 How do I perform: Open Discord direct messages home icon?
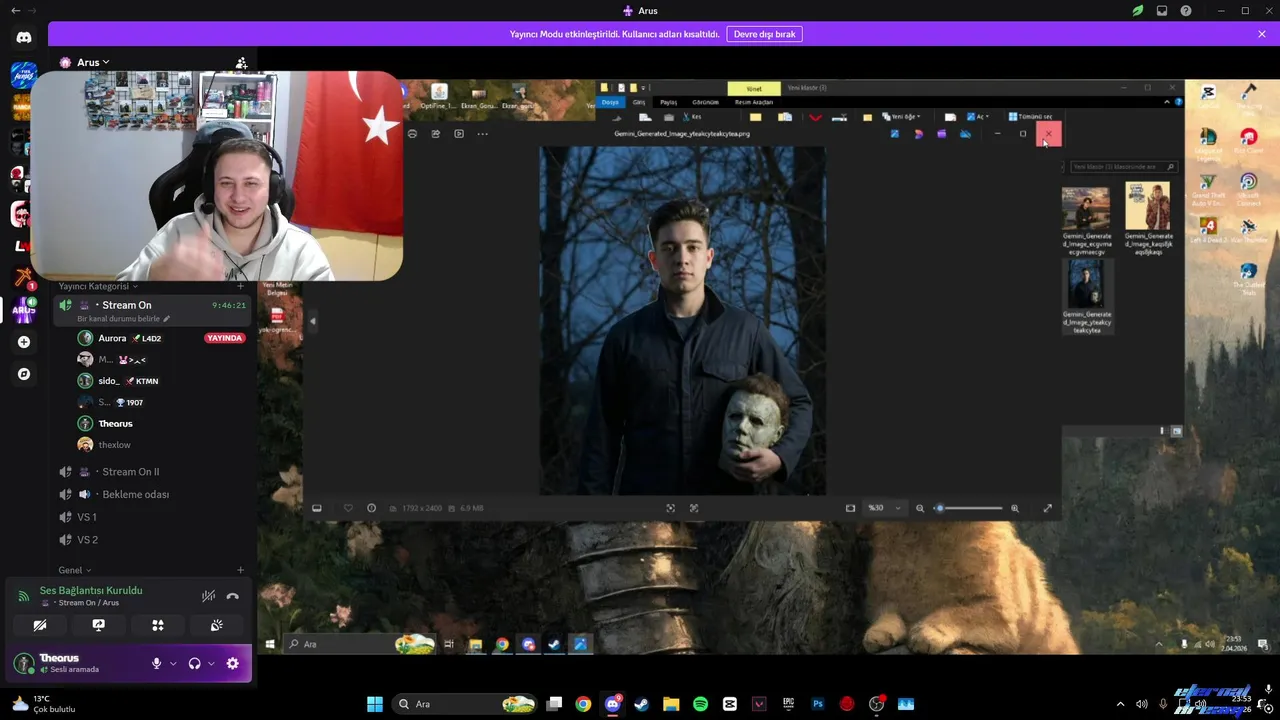click(24, 38)
